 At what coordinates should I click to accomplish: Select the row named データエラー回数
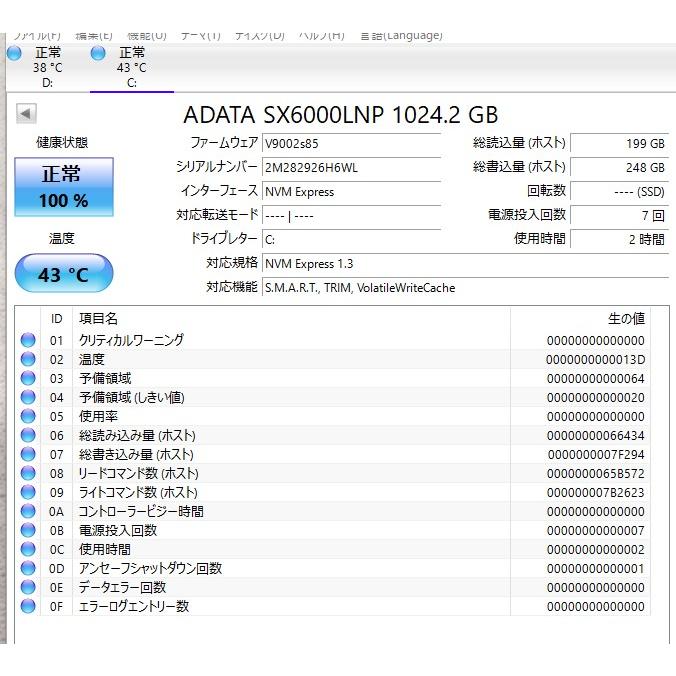click(x=332, y=587)
